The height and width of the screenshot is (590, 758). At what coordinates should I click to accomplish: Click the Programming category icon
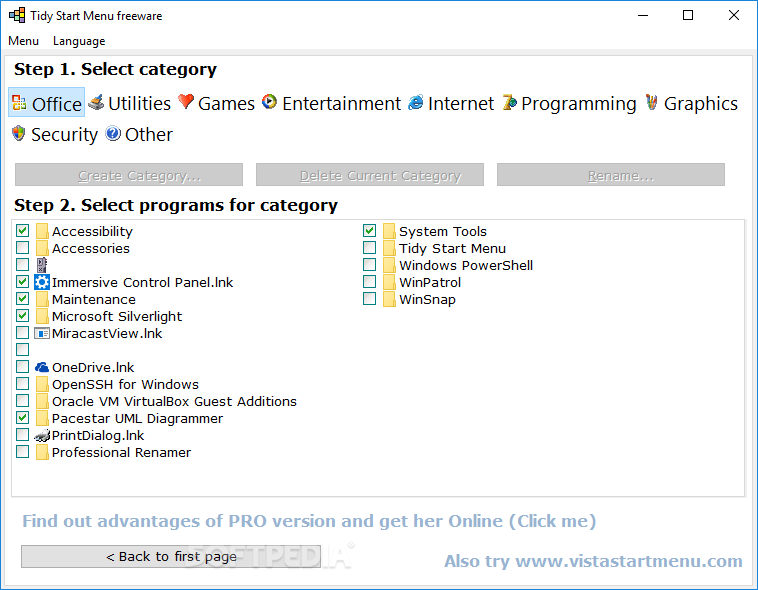510,102
